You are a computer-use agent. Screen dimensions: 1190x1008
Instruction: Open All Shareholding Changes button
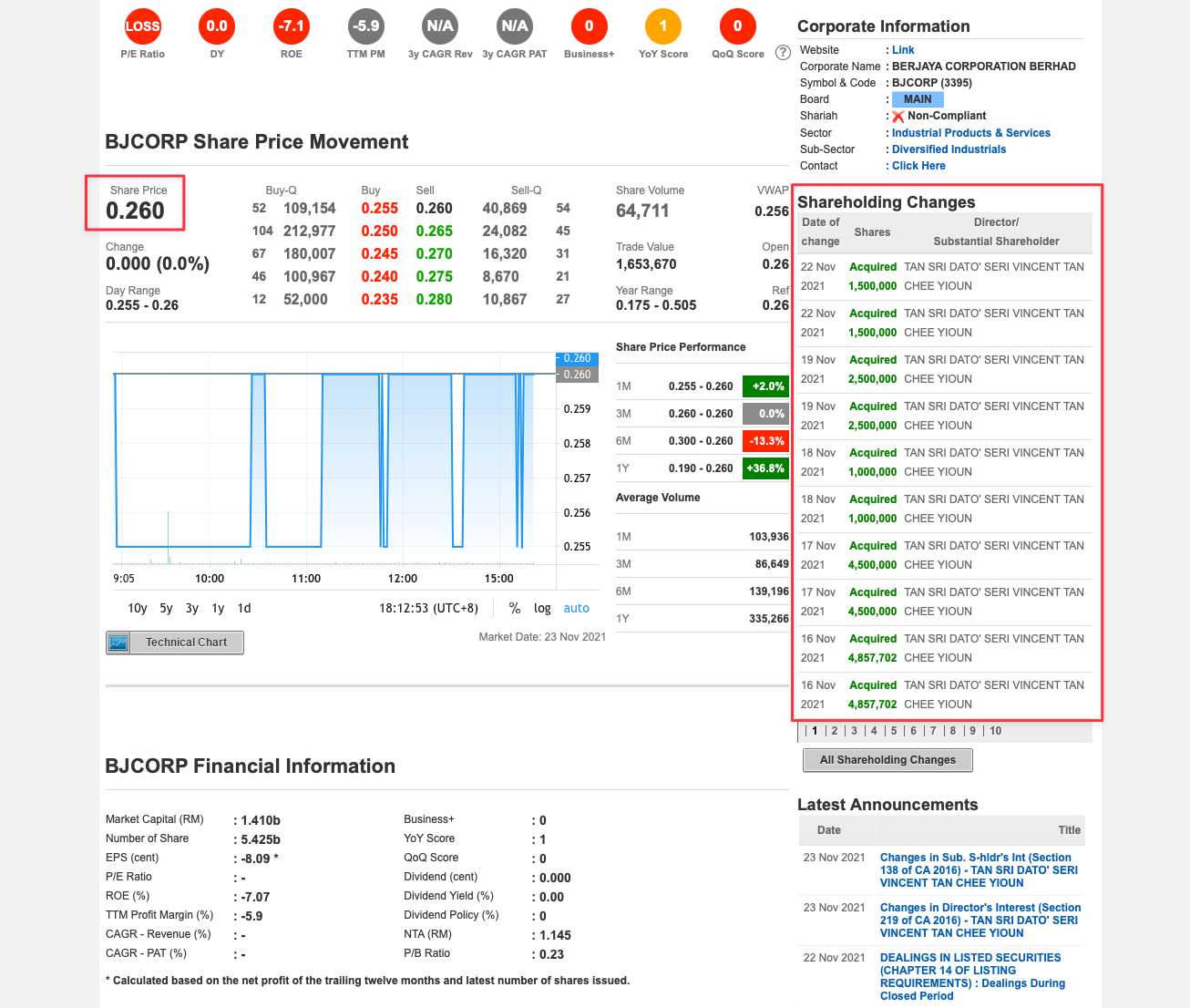click(887, 760)
